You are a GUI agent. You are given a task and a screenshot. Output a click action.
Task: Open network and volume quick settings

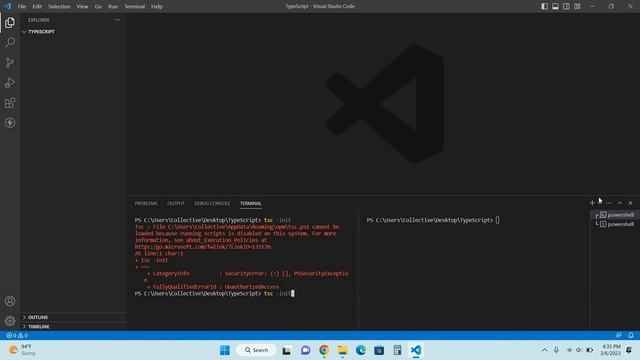point(580,350)
